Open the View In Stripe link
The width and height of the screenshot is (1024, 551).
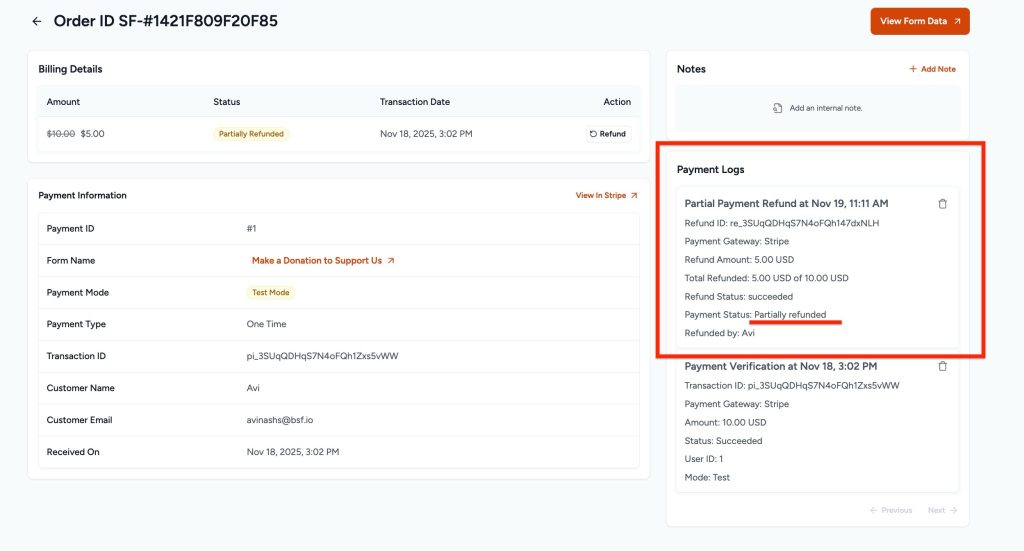(606, 195)
